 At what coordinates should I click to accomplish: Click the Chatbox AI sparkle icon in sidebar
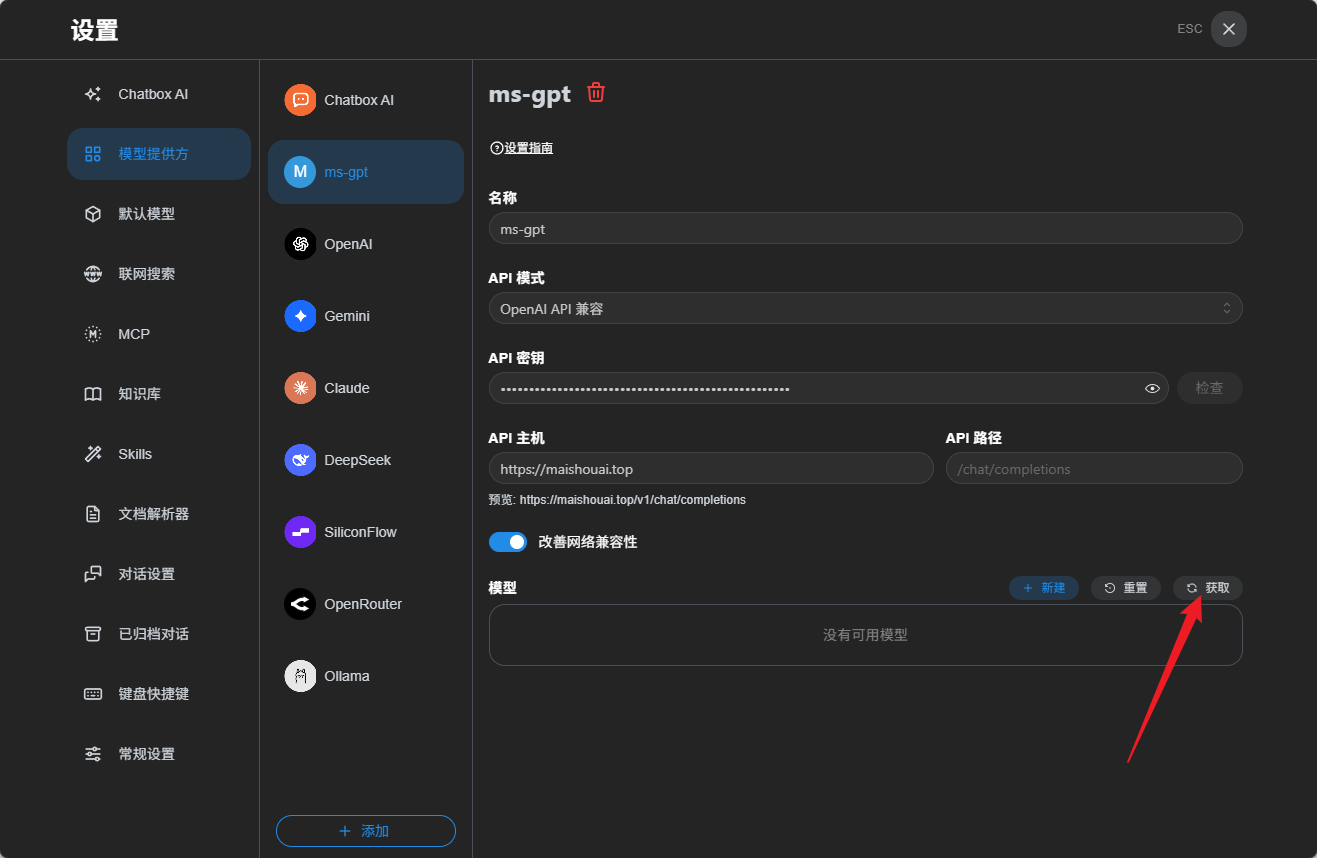pos(93,94)
